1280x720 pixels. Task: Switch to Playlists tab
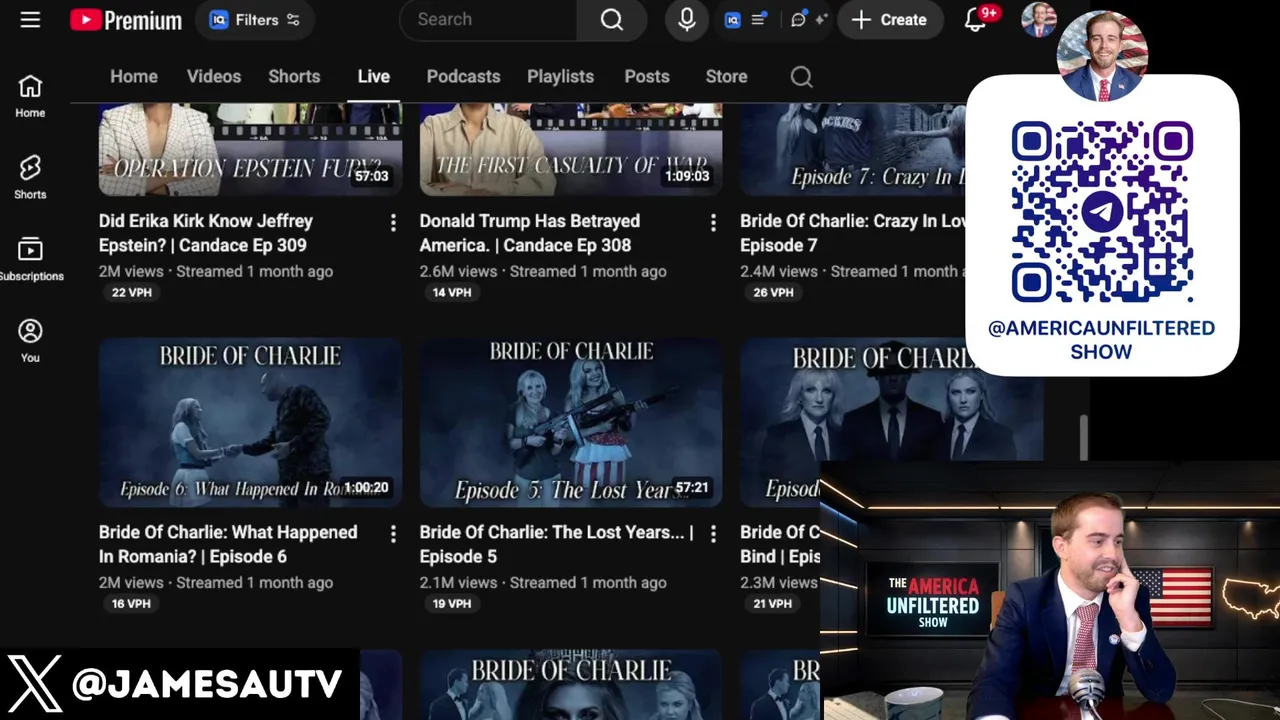click(560, 76)
